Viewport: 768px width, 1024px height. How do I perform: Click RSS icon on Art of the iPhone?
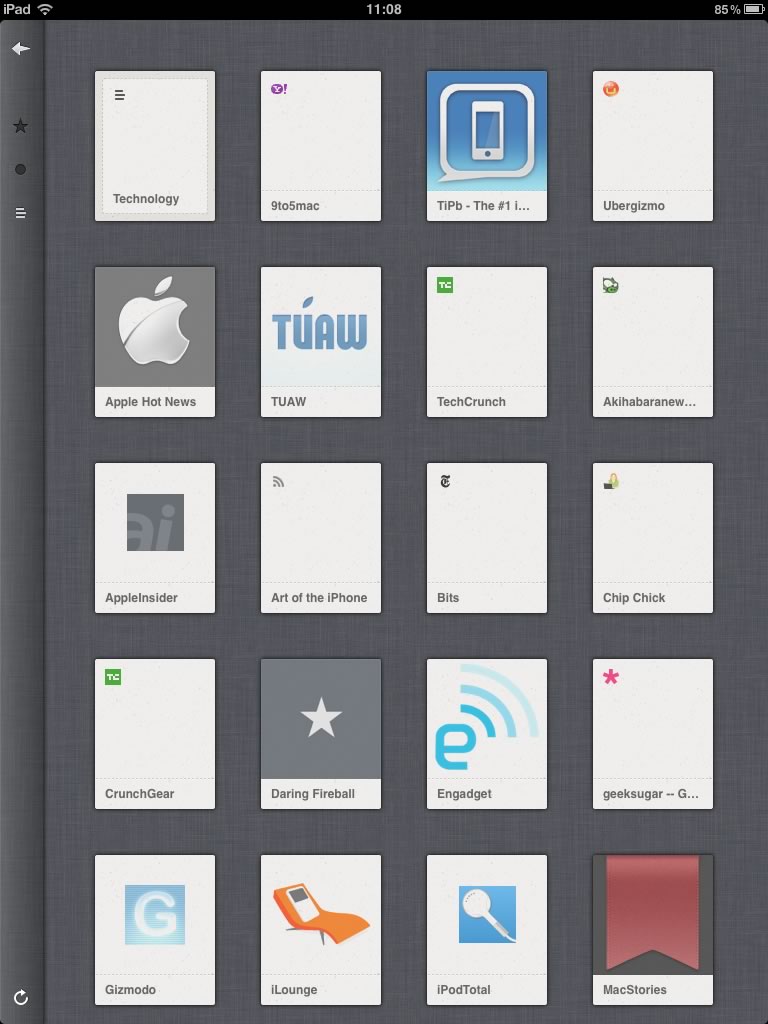coord(278,481)
